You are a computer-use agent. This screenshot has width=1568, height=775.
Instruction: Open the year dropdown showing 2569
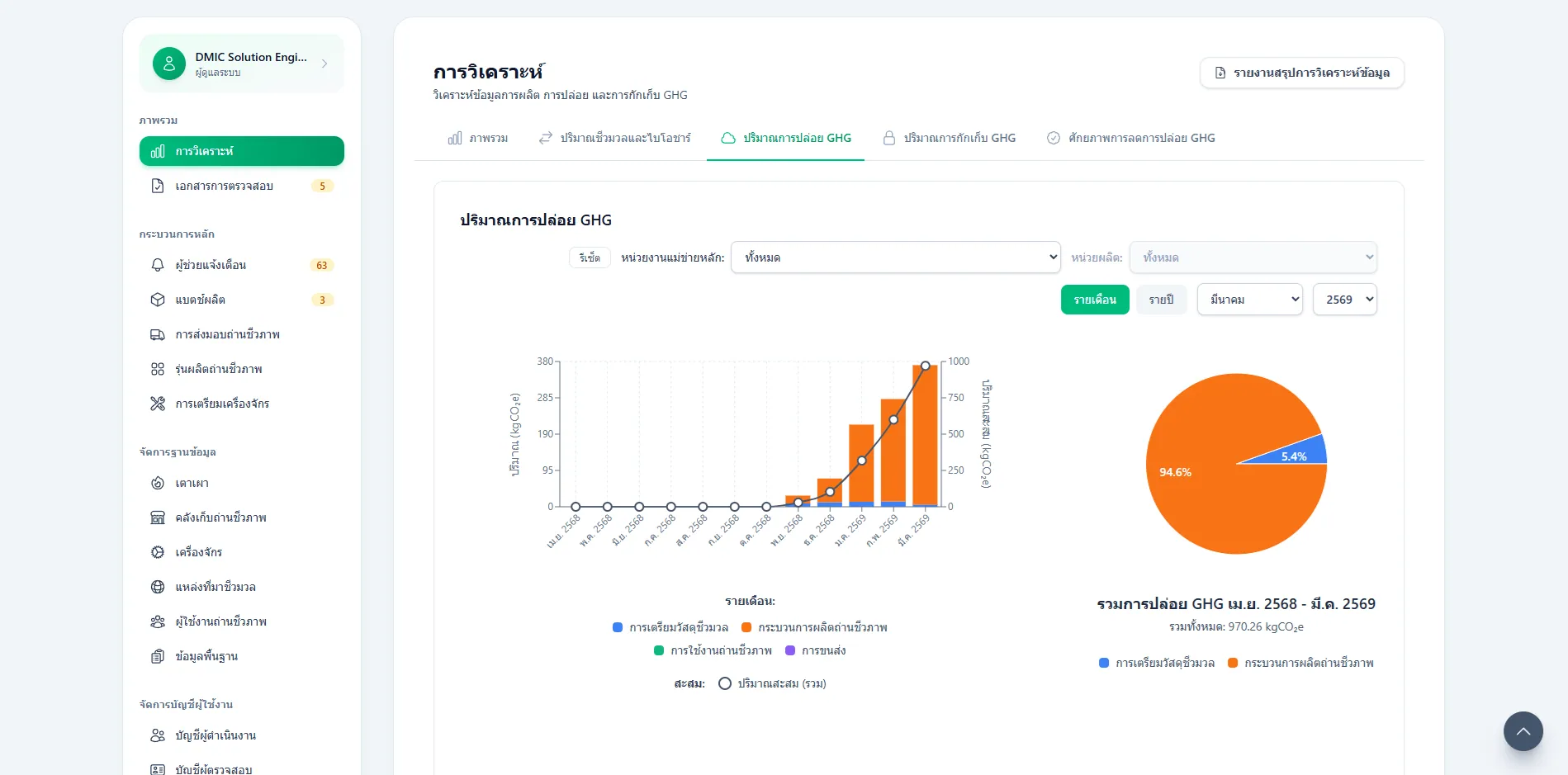click(x=1345, y=300)
